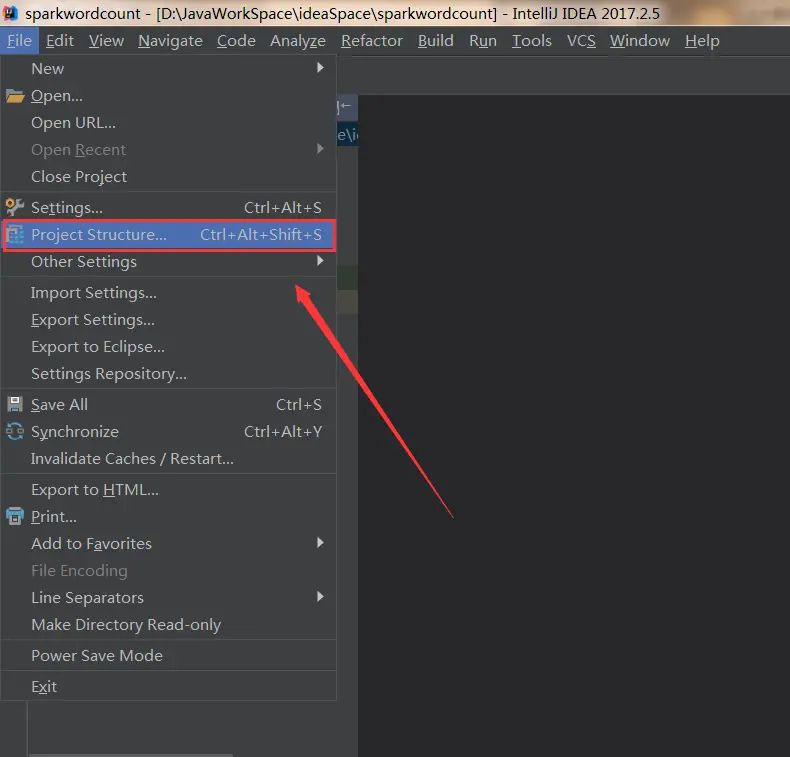Open the Run menu

point(483,40)
